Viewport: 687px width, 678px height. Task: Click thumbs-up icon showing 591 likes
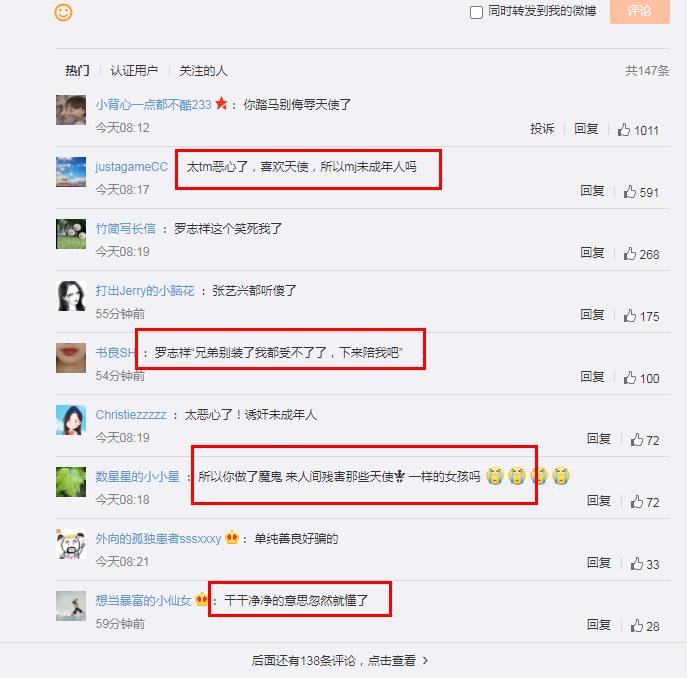tap(630, 192)
